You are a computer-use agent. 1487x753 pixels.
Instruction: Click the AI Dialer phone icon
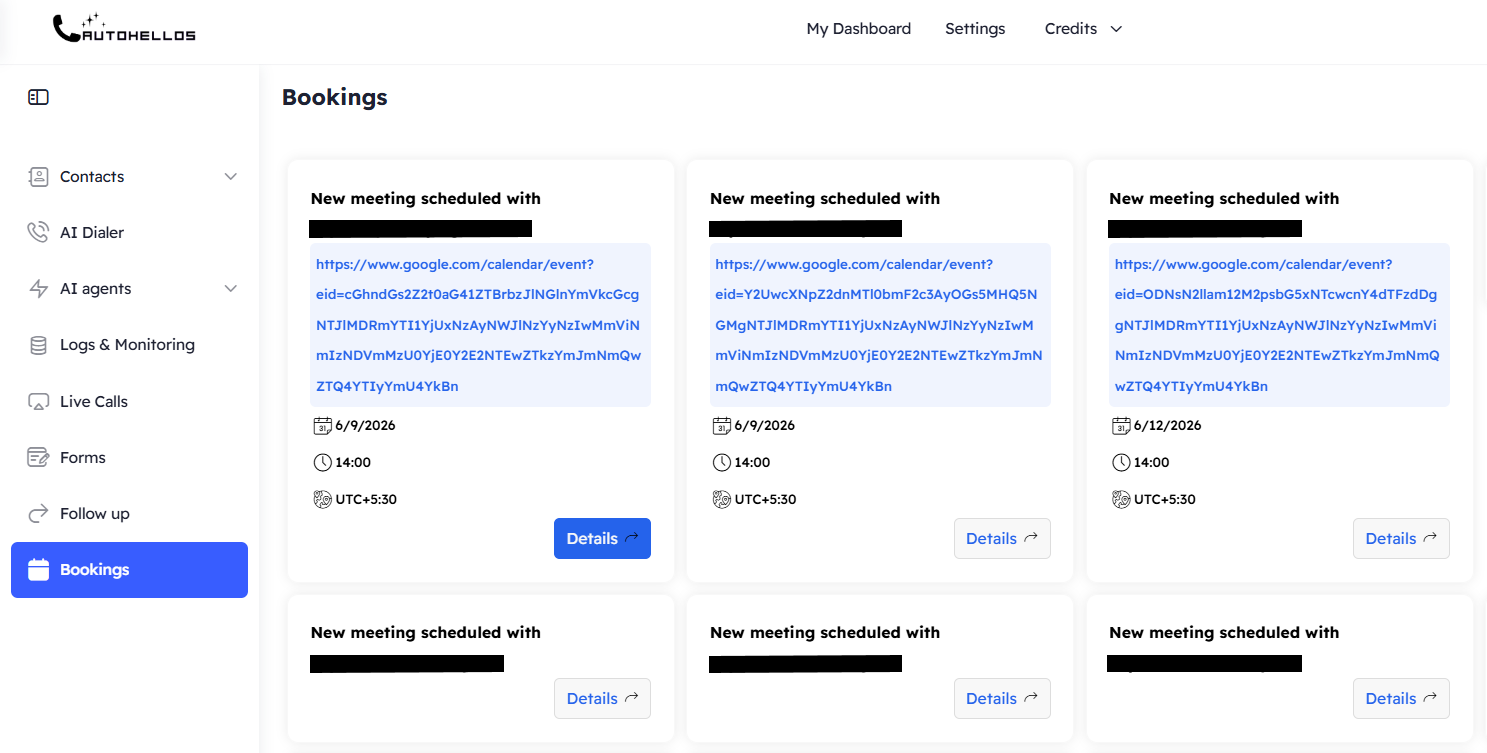[38, 233]
